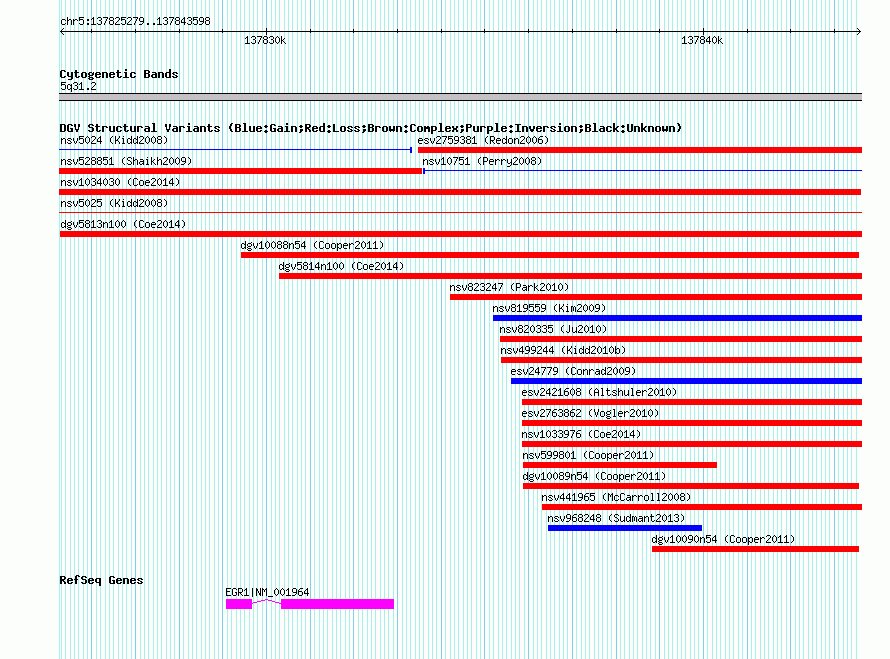Select nsv968248 (Sudmant2013) gain variant
The image size is (890, 659).
[616, 518]
